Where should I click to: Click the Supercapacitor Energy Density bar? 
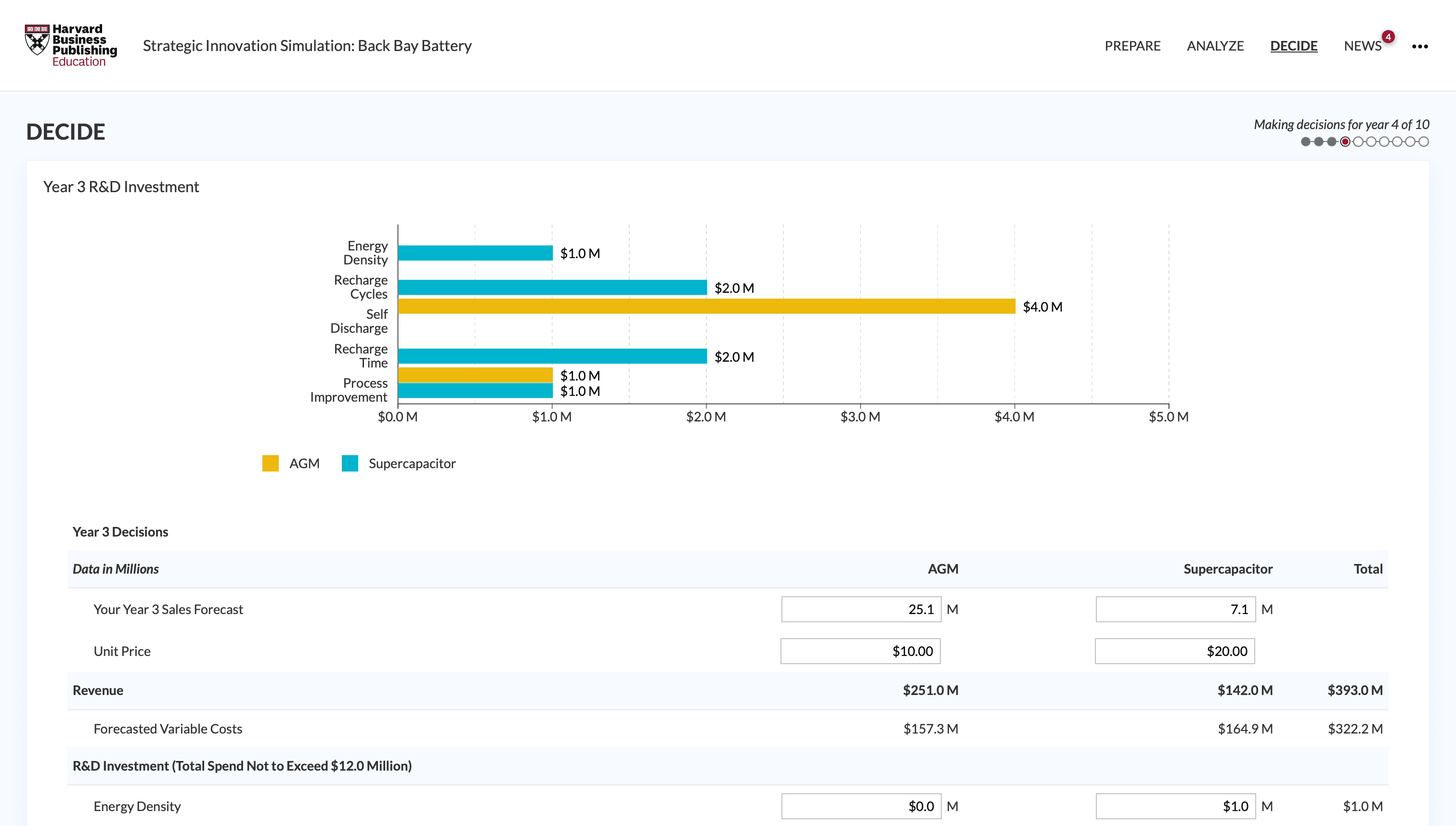475,253
